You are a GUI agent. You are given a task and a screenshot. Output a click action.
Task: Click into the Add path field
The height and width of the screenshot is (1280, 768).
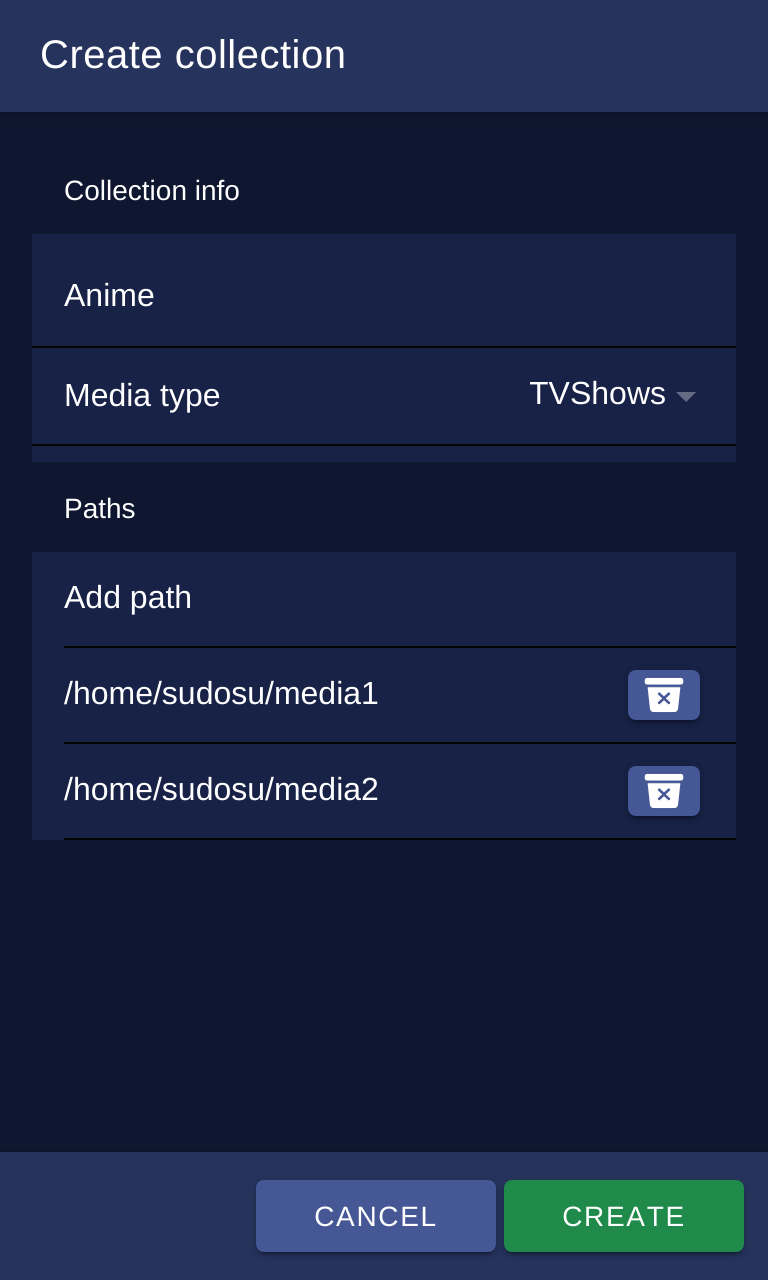click(x=384, y=600)
